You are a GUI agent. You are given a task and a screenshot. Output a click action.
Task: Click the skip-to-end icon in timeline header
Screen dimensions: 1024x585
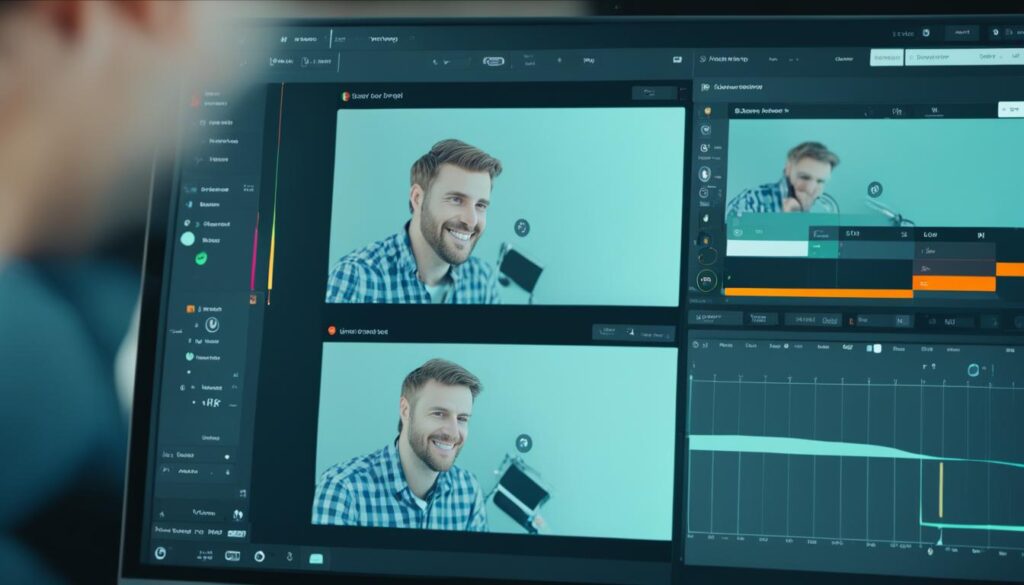tap(980, 235)
